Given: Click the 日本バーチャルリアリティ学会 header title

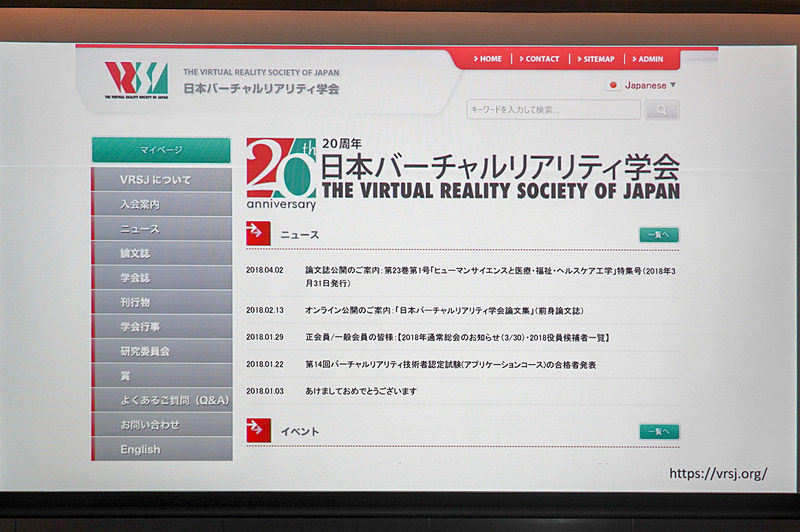Looking at the screenshot, I should [x=261, y=89].
